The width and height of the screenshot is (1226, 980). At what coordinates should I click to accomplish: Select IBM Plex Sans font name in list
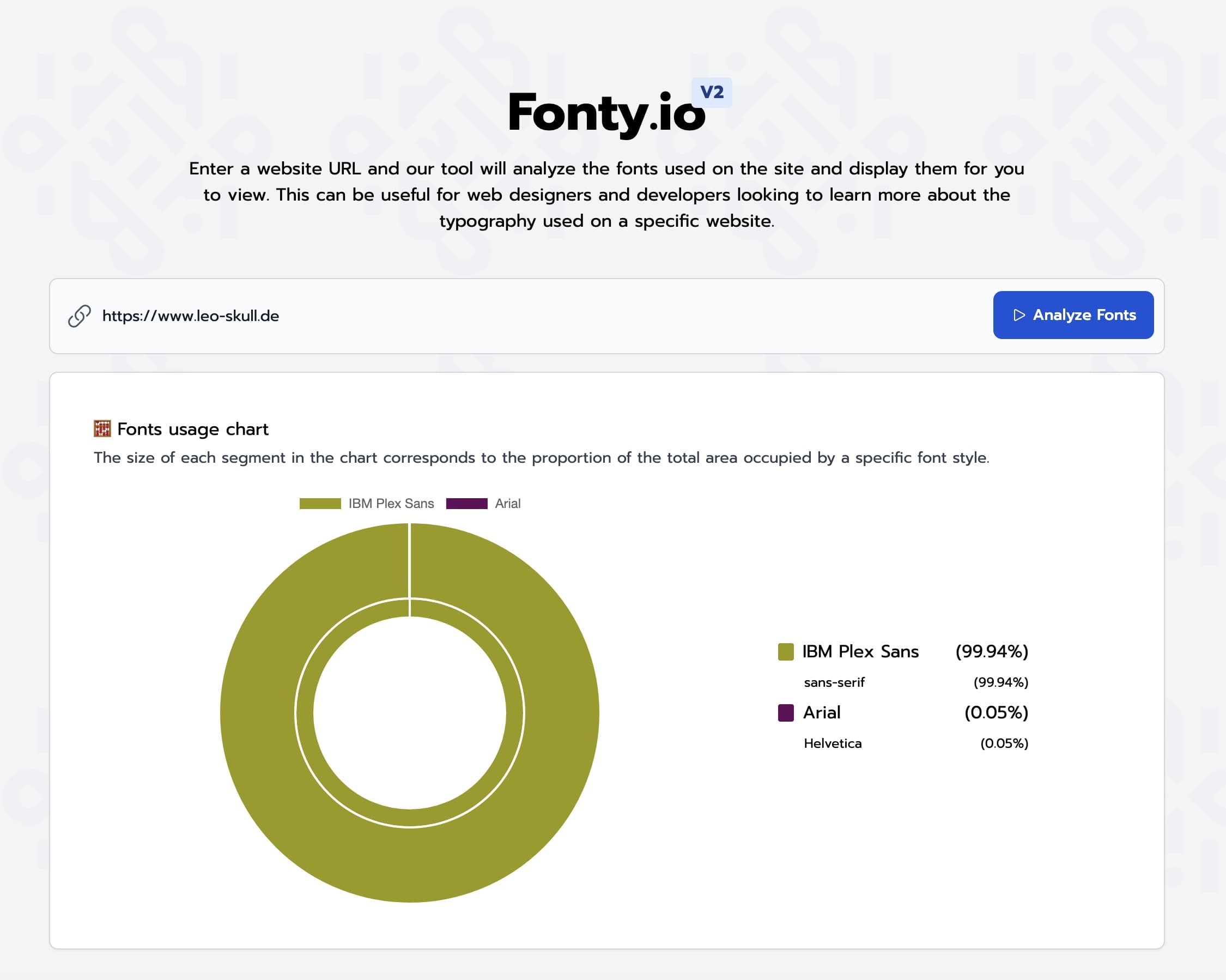(x=860, y=652)
